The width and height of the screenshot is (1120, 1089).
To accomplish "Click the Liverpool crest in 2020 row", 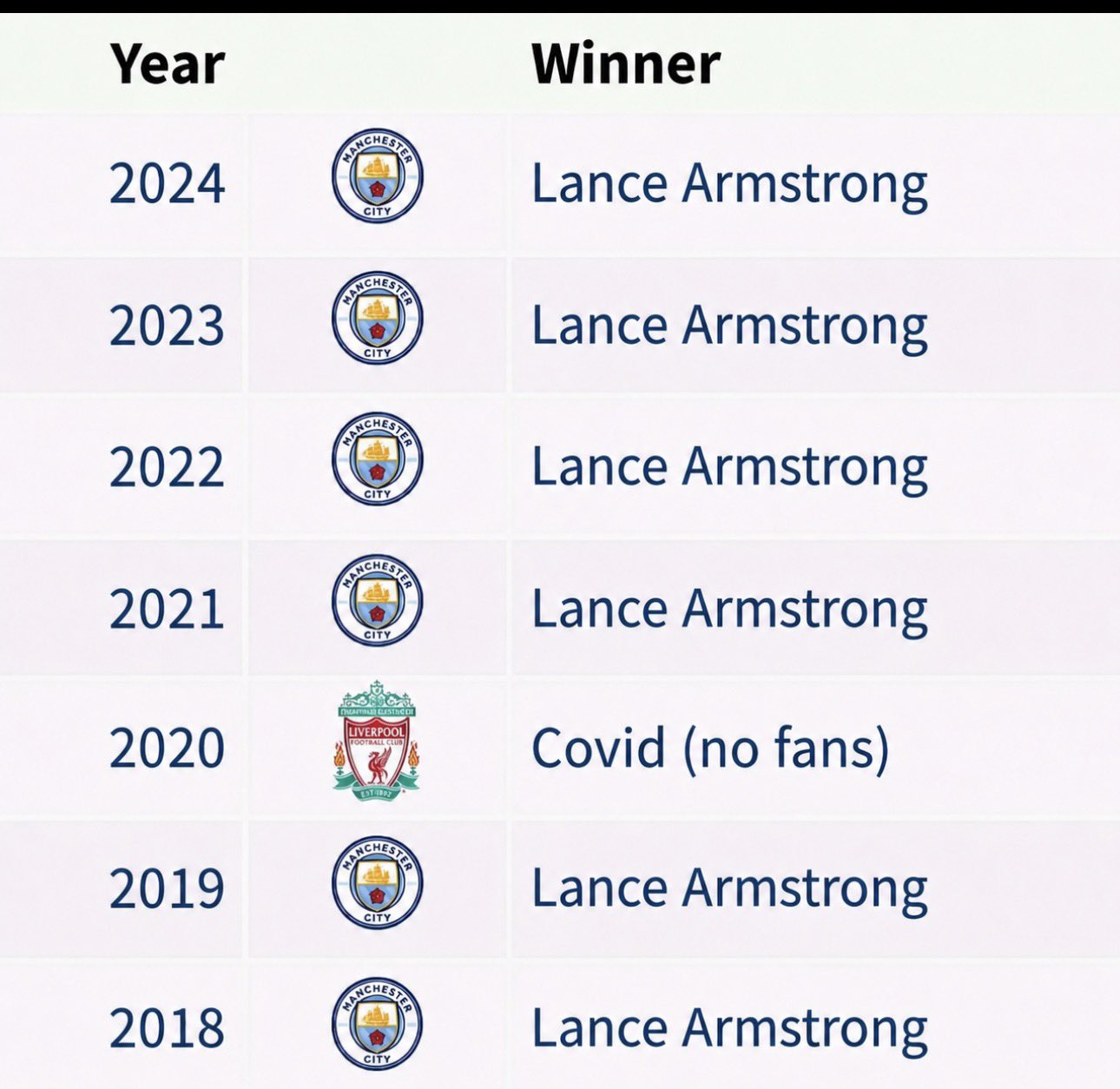I will [377, 740].
